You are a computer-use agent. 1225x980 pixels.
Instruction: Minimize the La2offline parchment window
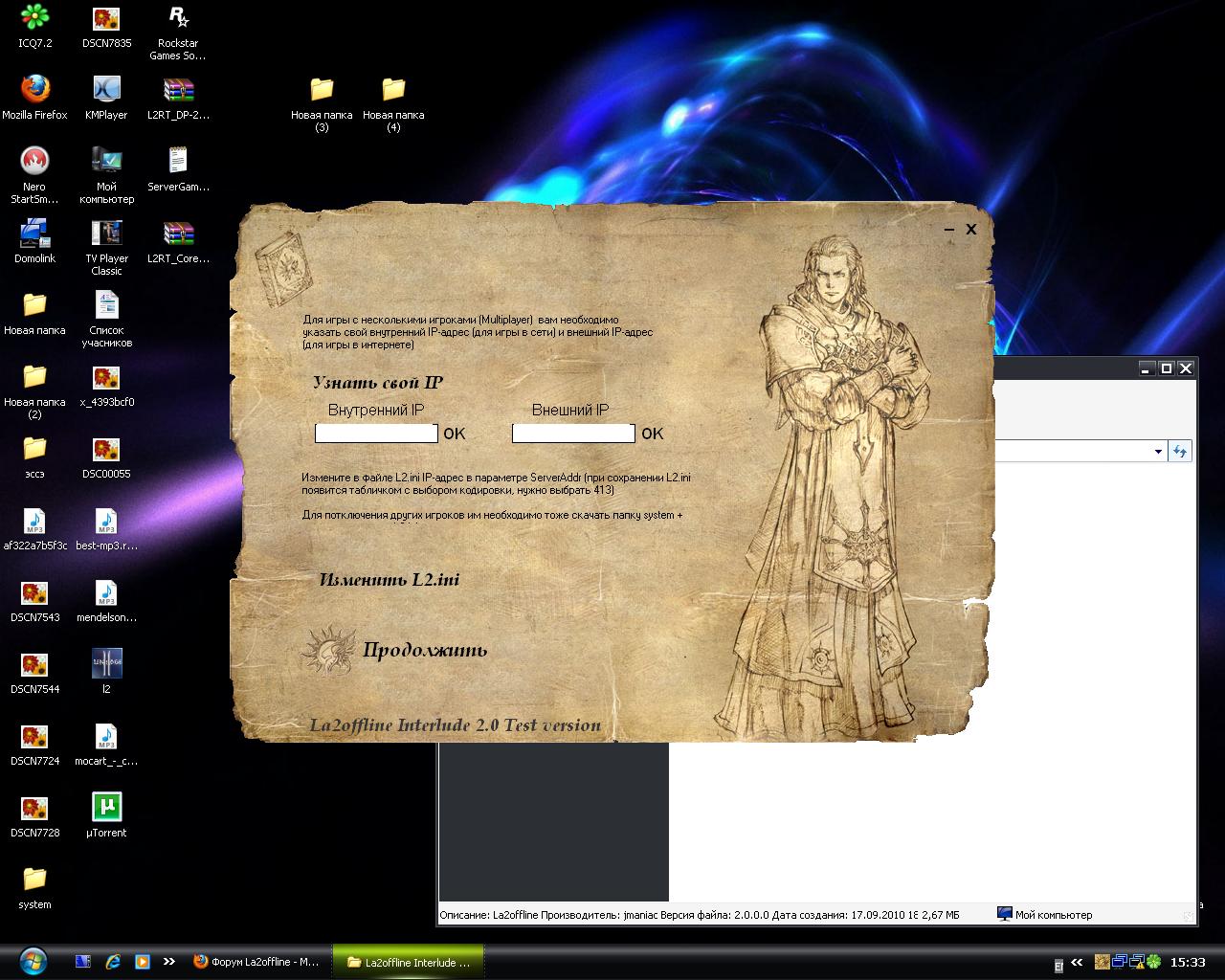pyautogui.click(x=949, y=230)
